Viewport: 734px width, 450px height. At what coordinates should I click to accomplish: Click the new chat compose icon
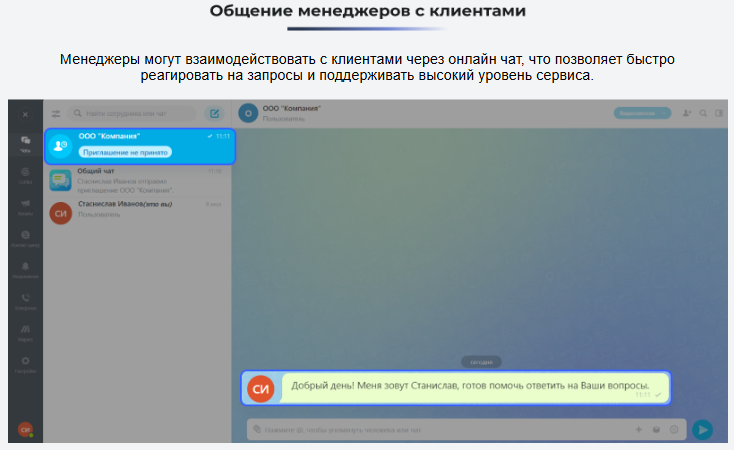coord(213,114)
